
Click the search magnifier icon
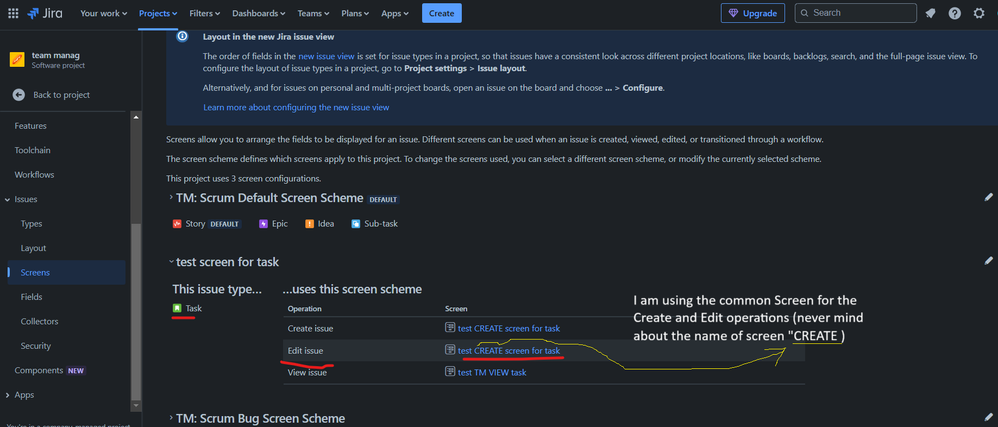(805, 13)
